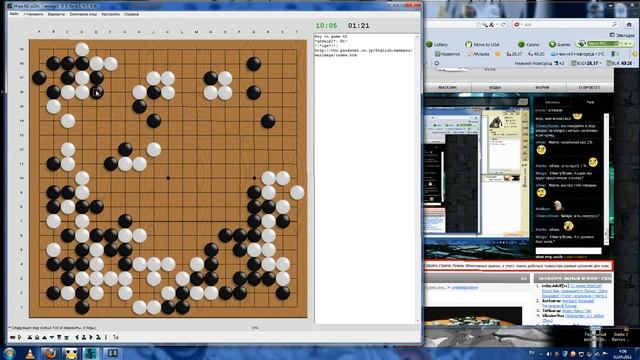Screen dimensions: 640x360
Task: Click the browser reload icon
Action: (x=503, y=24)
